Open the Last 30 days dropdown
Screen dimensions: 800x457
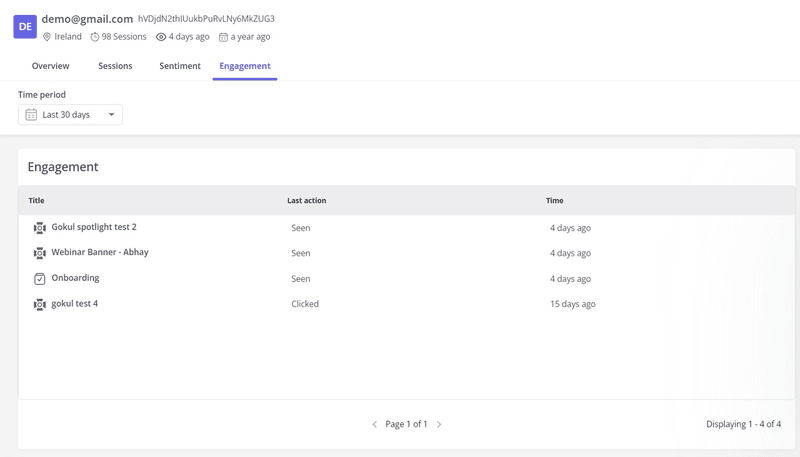point(70,115)
